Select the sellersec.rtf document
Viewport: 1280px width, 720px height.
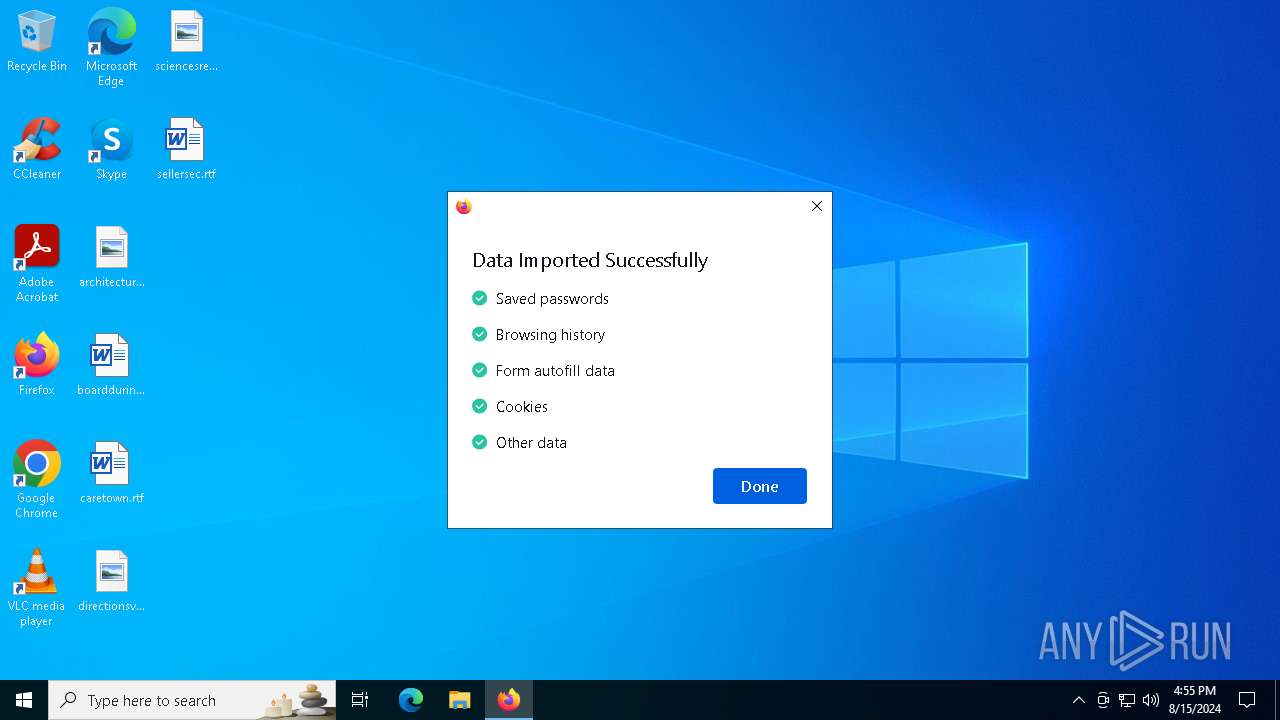coord(186,150)
